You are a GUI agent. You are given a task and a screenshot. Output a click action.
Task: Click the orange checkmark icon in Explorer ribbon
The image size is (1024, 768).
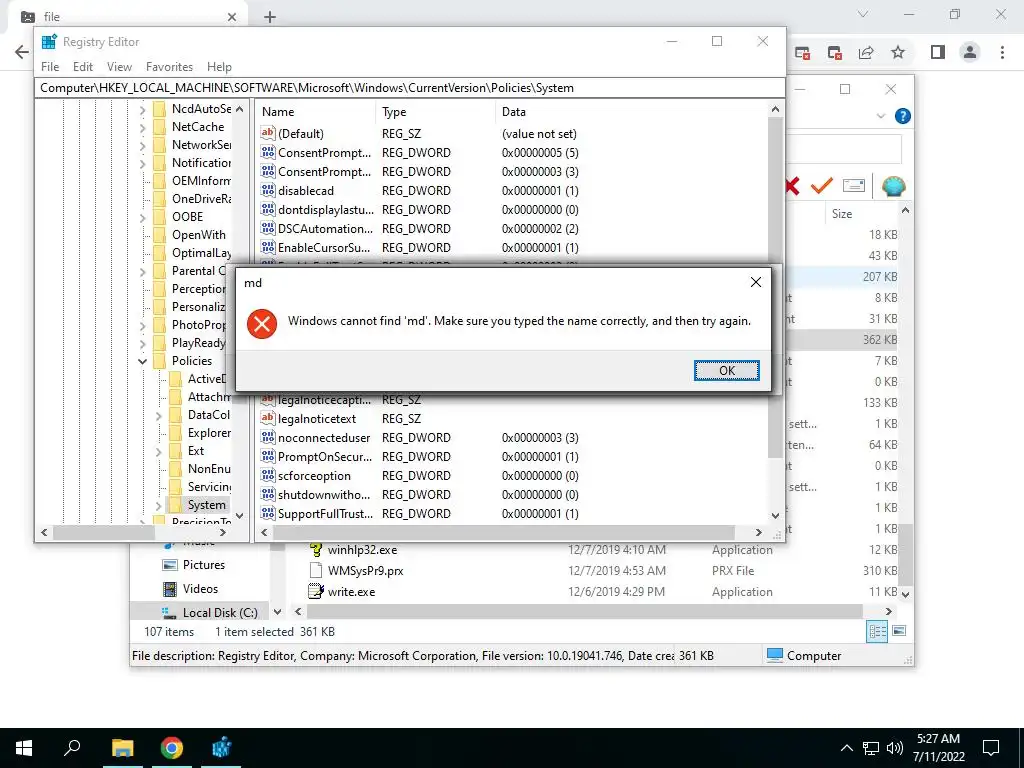pos(822,186)
